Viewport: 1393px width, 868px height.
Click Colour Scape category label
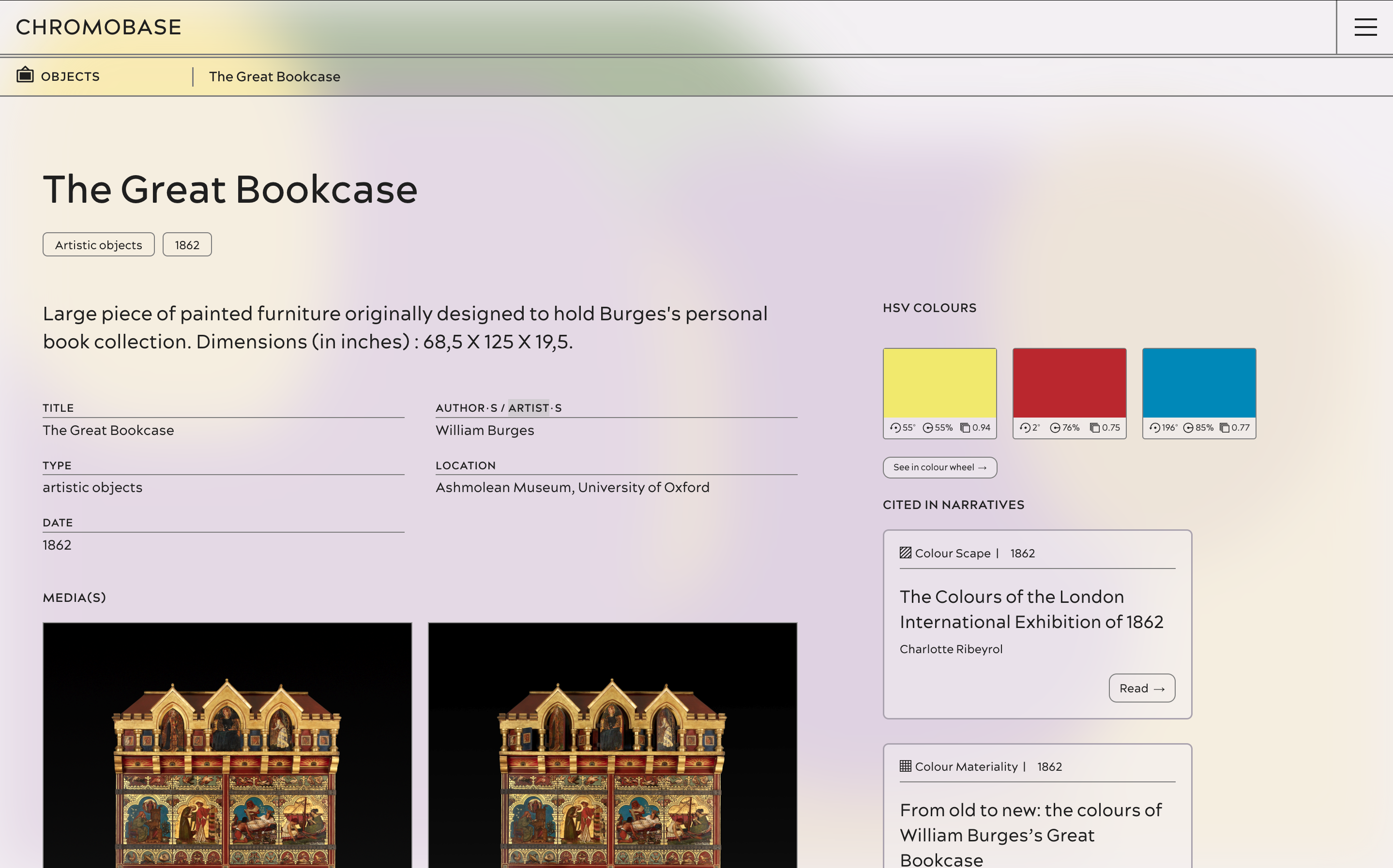click(953, 554)
